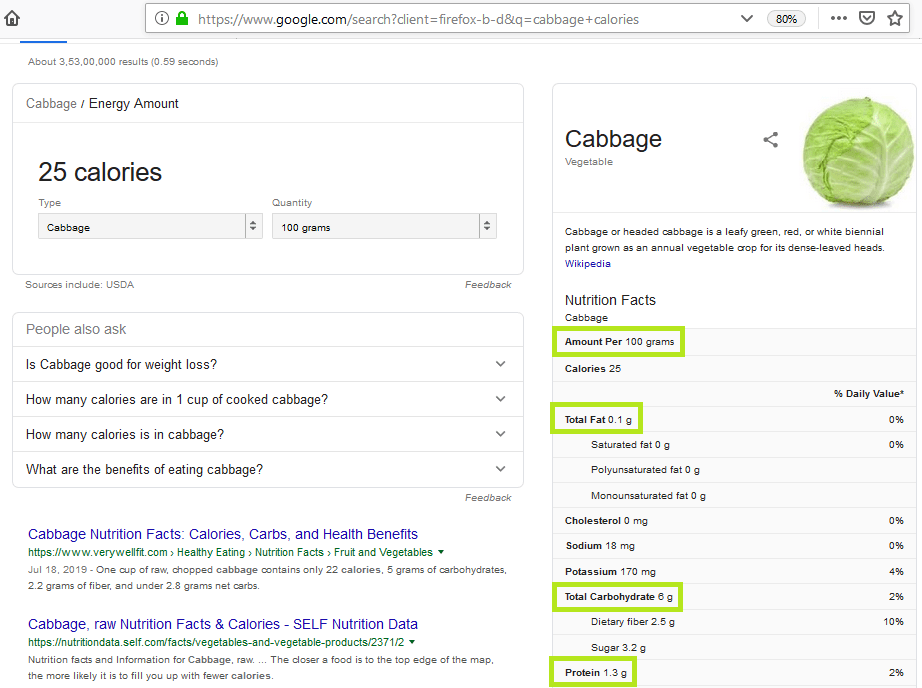This screenshot has width=922, height=688.
Task: Open the page information icon
Action: (162, 18)
